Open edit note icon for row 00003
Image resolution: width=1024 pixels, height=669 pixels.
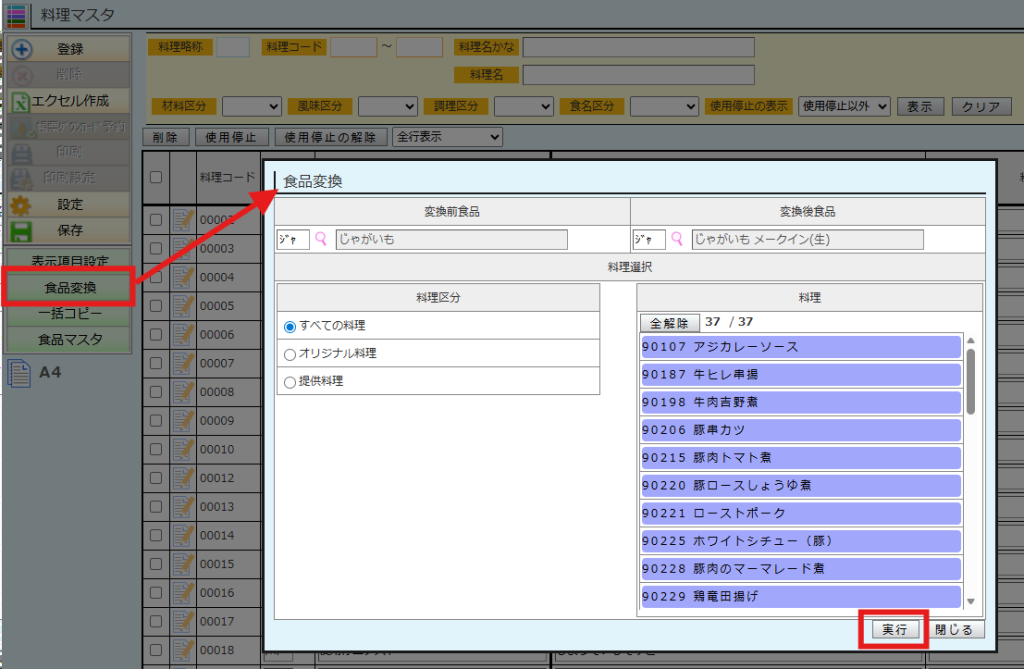[x=182, y=248]
